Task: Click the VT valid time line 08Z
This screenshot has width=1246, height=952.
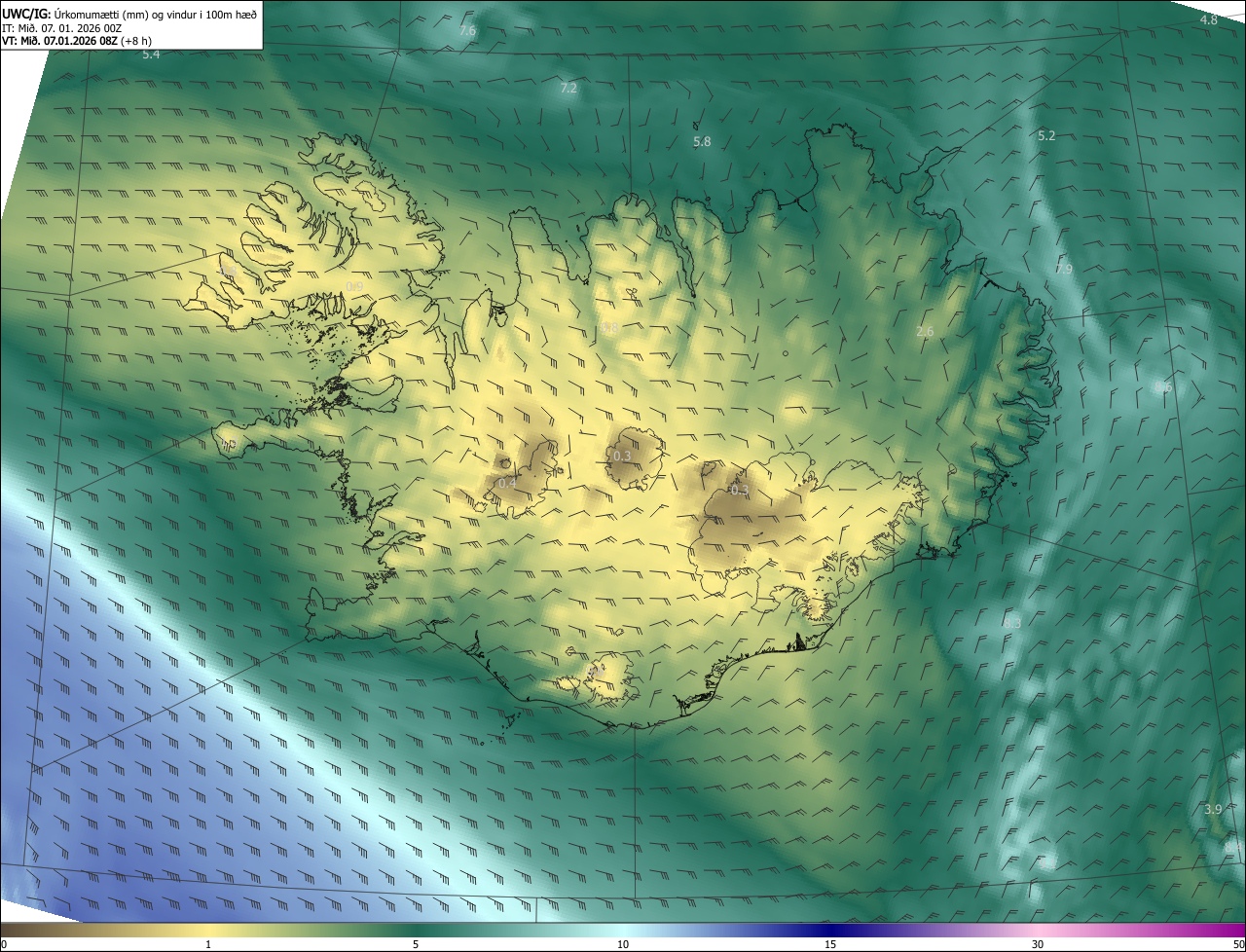Action: pos(77,41)
